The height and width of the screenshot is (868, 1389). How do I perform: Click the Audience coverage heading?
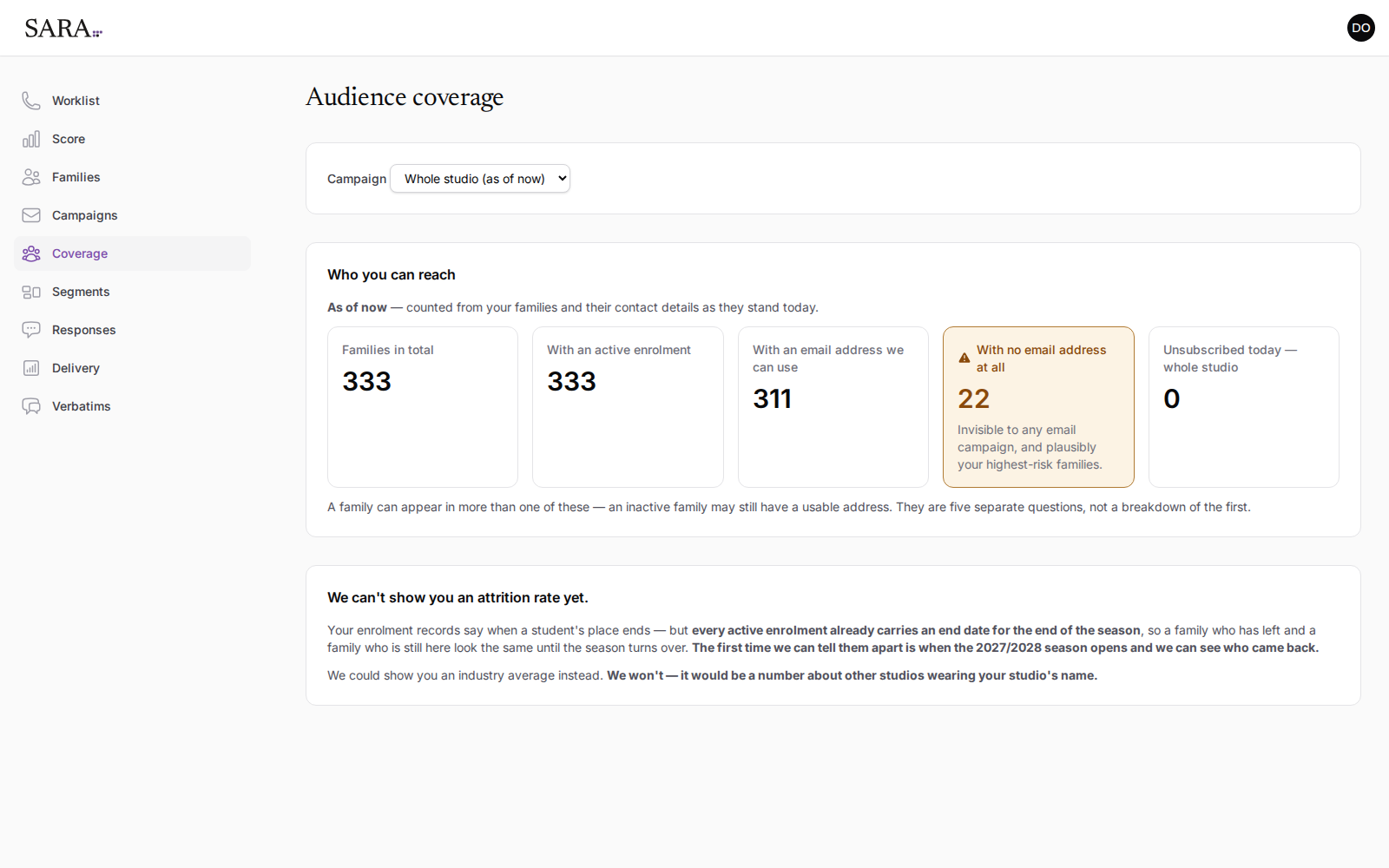pyautogui.click(x=405, y=97)
